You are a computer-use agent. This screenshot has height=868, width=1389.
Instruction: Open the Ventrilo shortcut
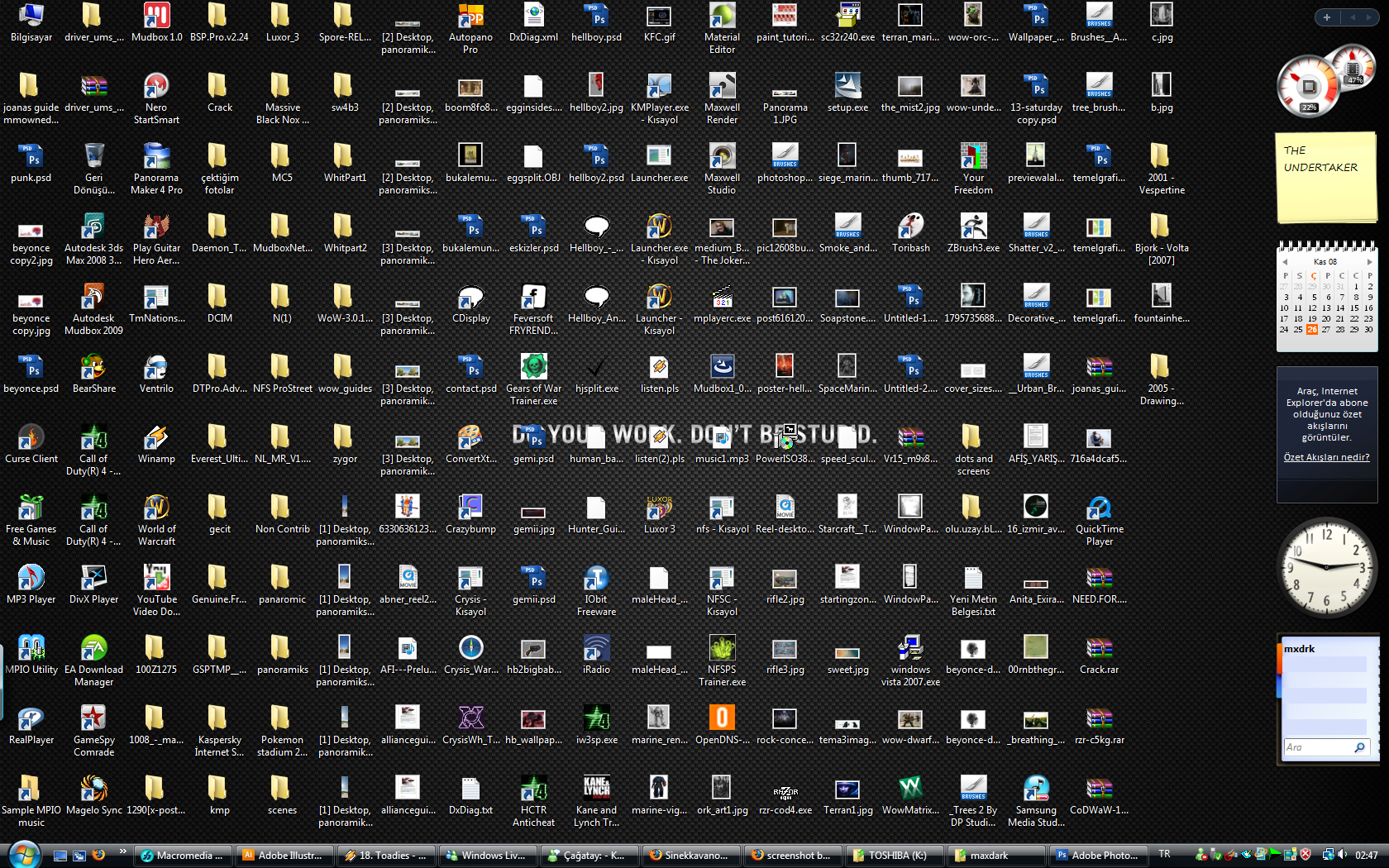pos(156,374)
